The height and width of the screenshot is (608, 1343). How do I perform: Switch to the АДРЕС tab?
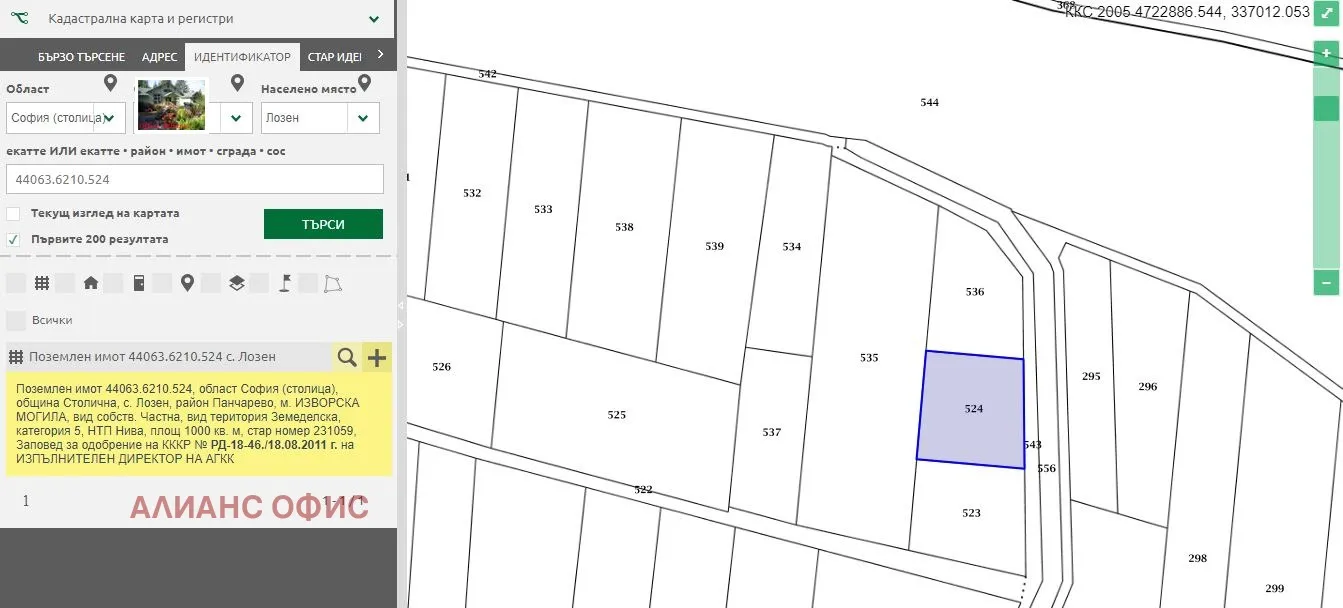tap(159, 56)
